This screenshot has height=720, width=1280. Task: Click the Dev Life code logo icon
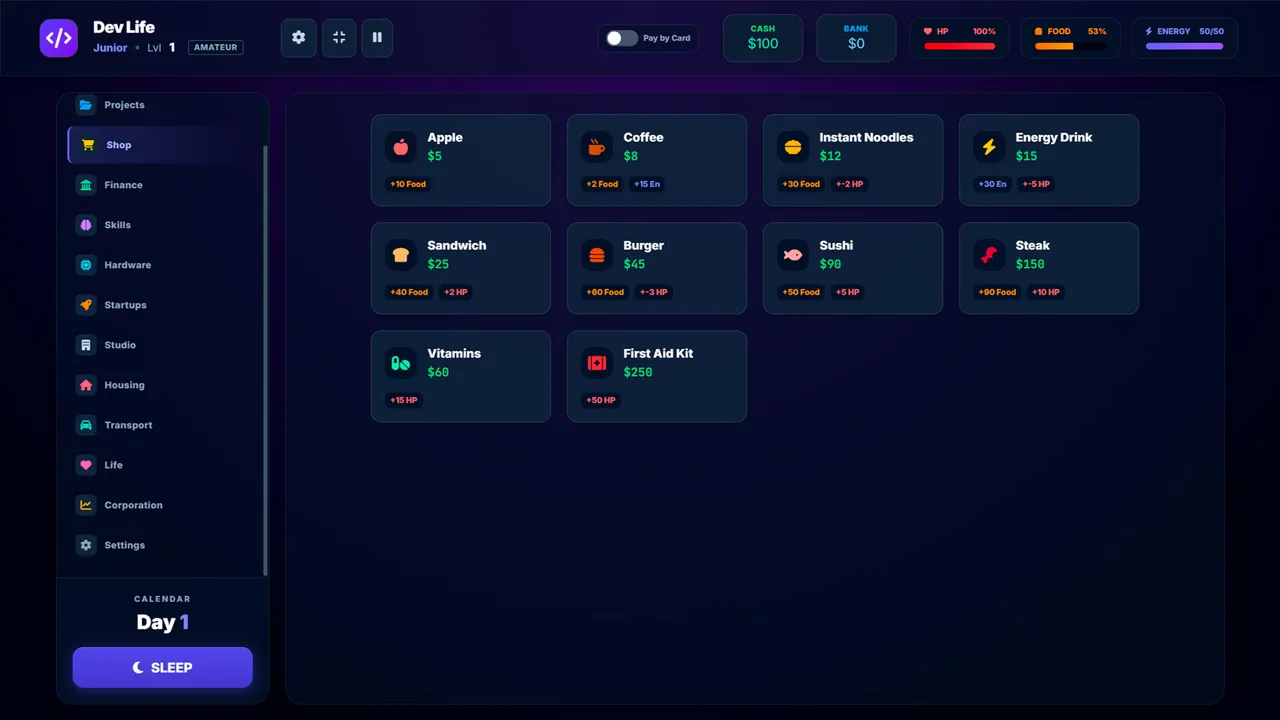(59, 38)
